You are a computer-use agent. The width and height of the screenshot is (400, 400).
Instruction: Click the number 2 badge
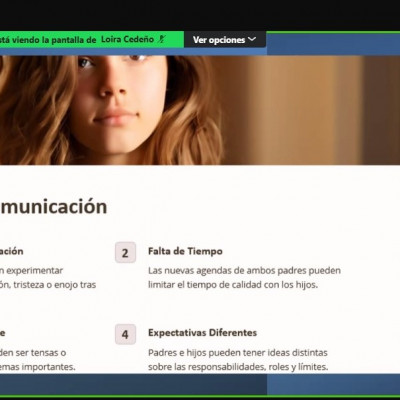(125, 253)
